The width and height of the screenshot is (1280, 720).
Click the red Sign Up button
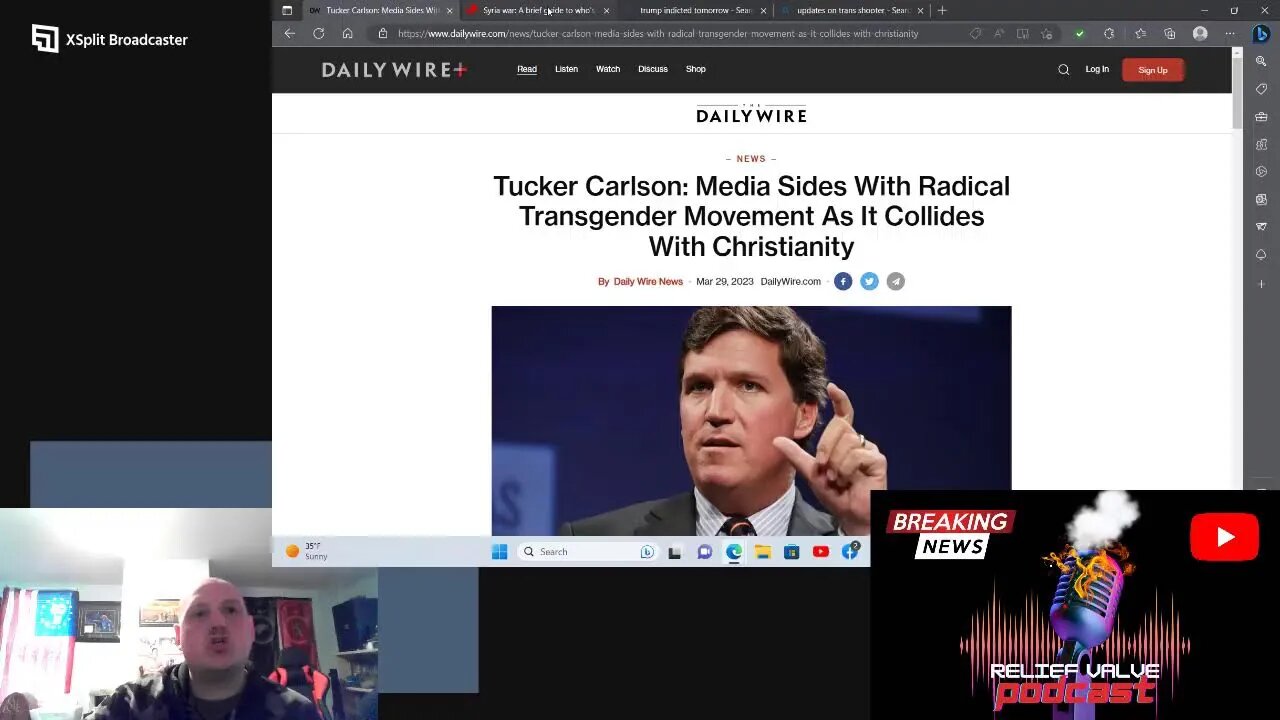click(x=1153, y=70)
